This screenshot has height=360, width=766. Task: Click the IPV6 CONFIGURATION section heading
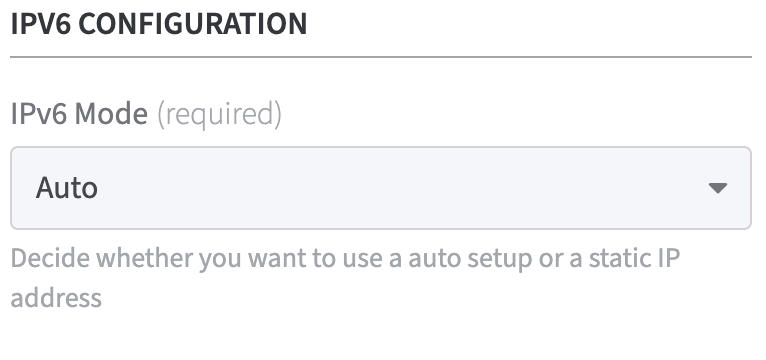(159, 23)
